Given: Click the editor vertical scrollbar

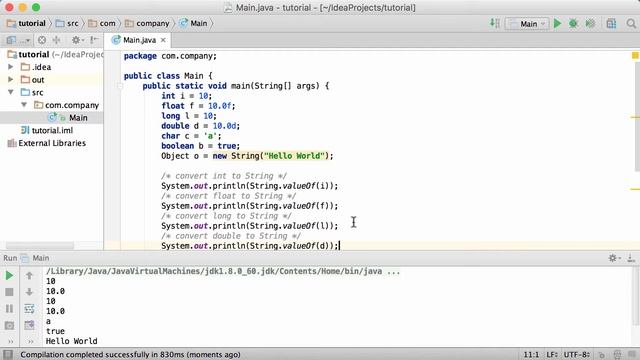Looking at the screenshot, I should (x=637, y=116).
